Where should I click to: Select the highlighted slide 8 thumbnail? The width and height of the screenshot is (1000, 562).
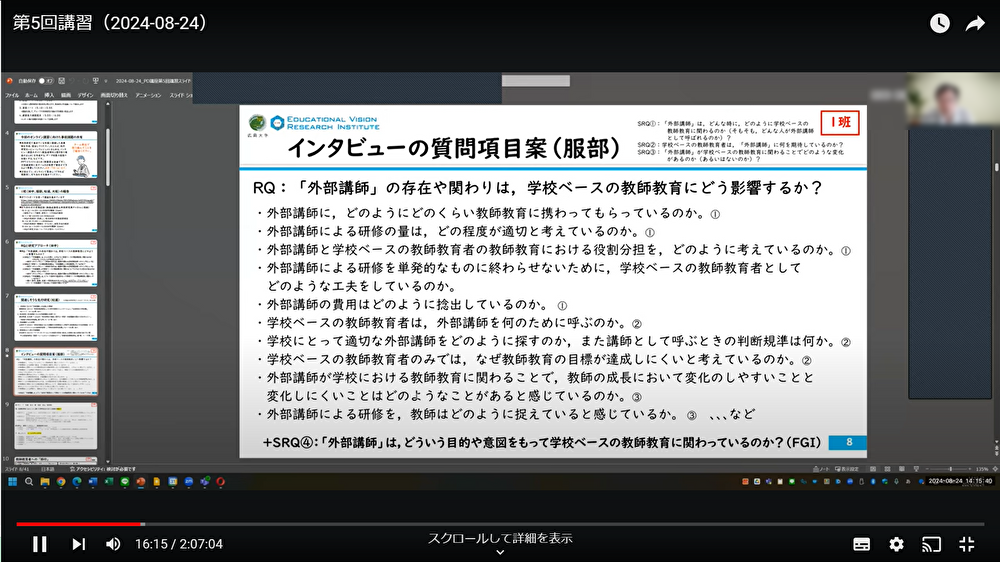pyautogui.click(x=56, y=371)
